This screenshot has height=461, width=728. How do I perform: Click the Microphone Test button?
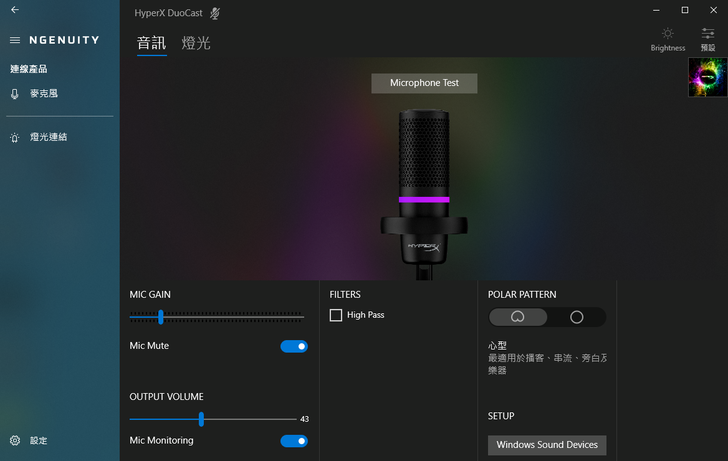(x=424, y=83)
